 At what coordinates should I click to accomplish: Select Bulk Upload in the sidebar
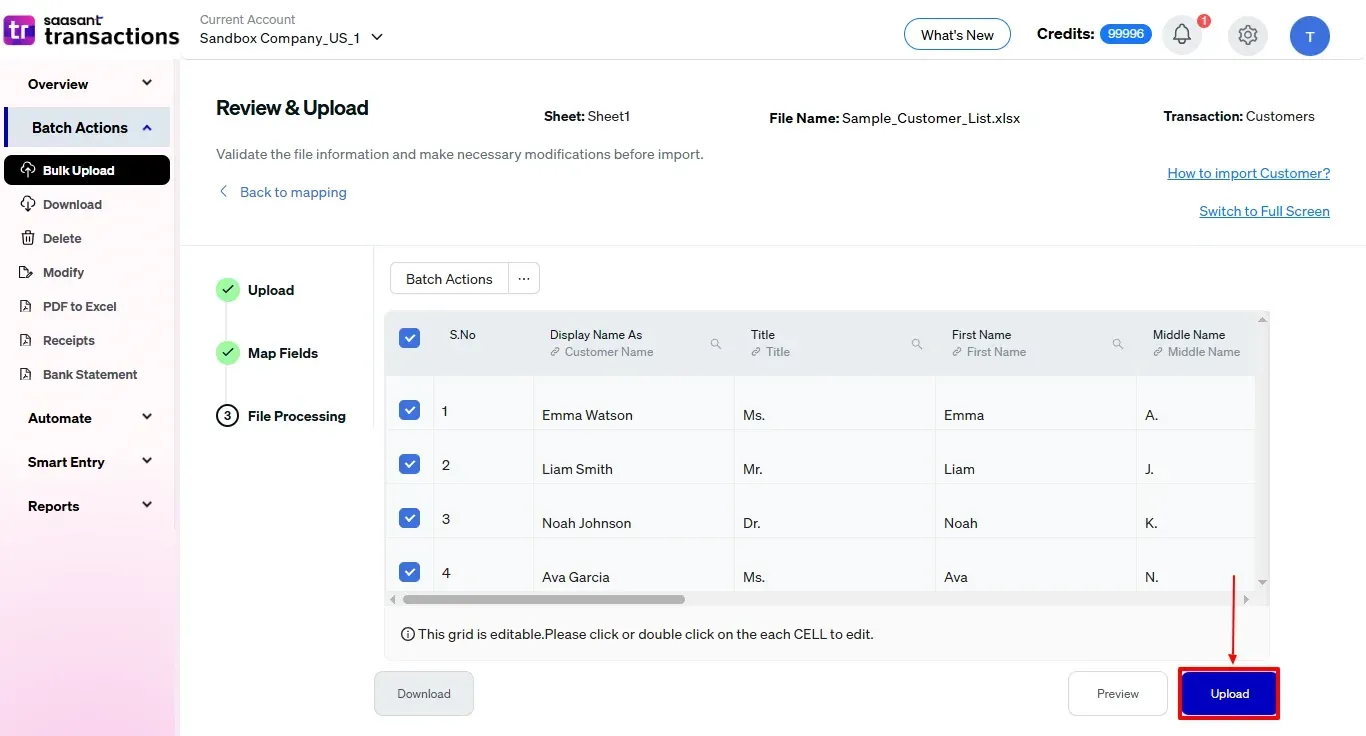point(87,170)
